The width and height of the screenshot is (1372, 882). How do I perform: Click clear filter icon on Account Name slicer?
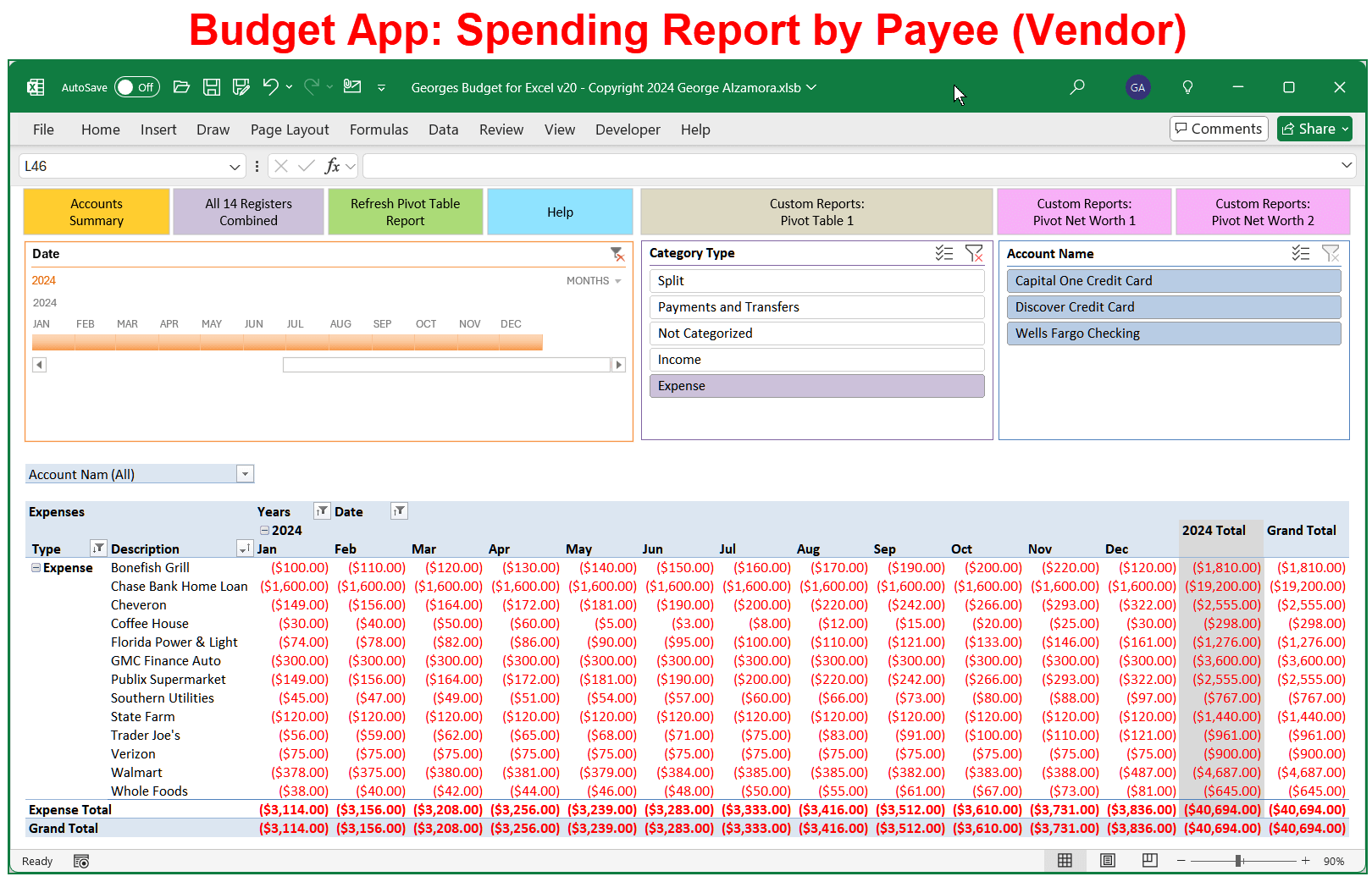(1331, 253)
